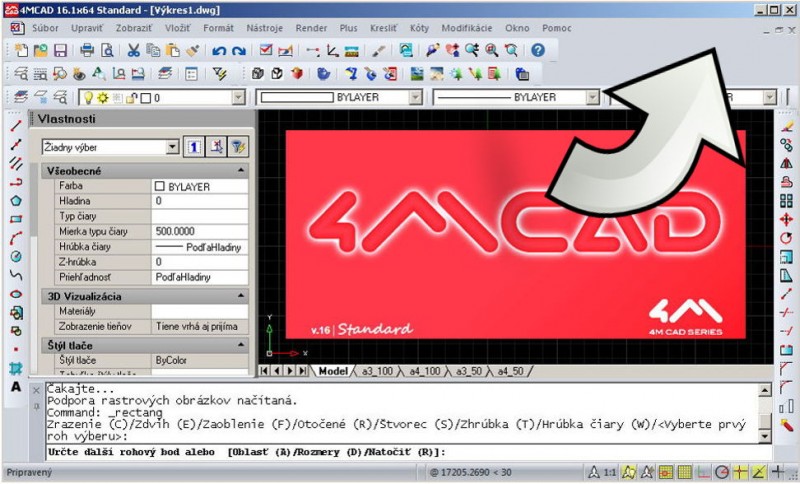The height and width of the screenshot is (484, 800).
Task: Click the Quick Select filter button in Vlastnosti
Action: point(238,147)
